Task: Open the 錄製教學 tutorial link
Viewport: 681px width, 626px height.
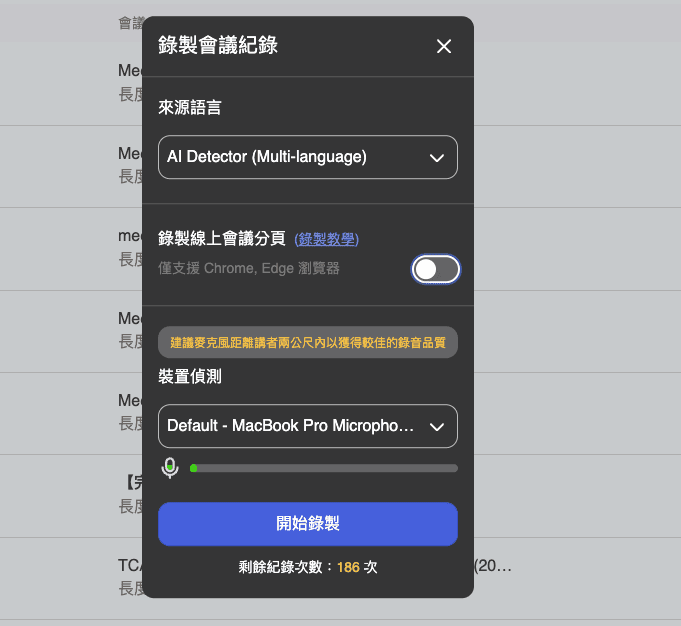Action: coord(327,239)
